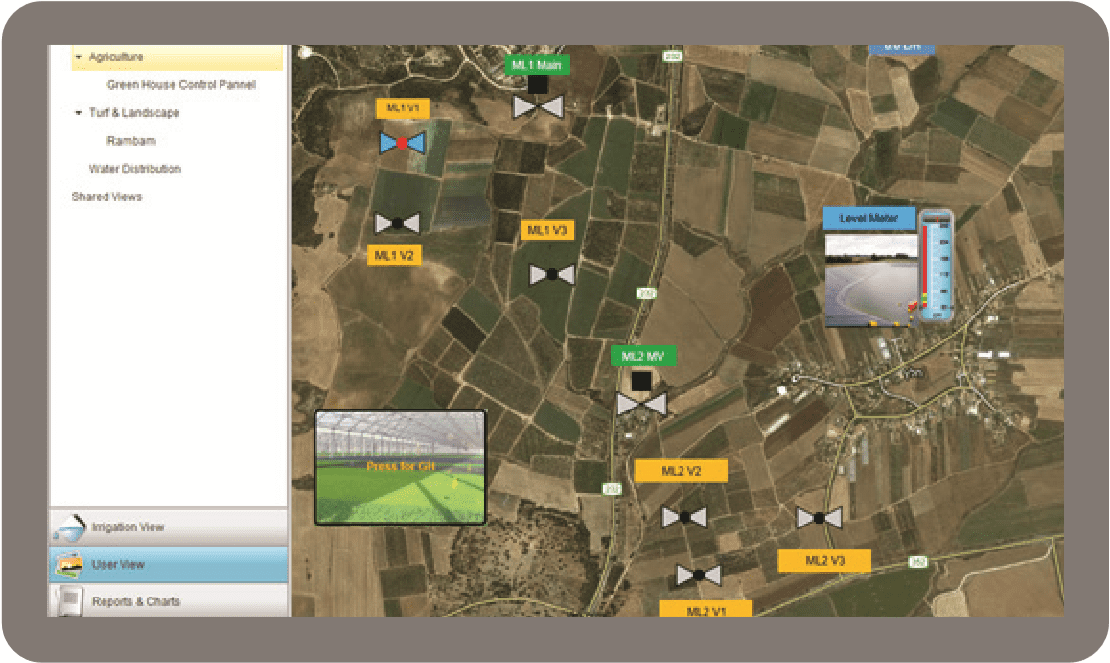Viewport: 1110px width, 663px height.
Task: Switch to Reports & Charts tab
Action: [168, 601]
